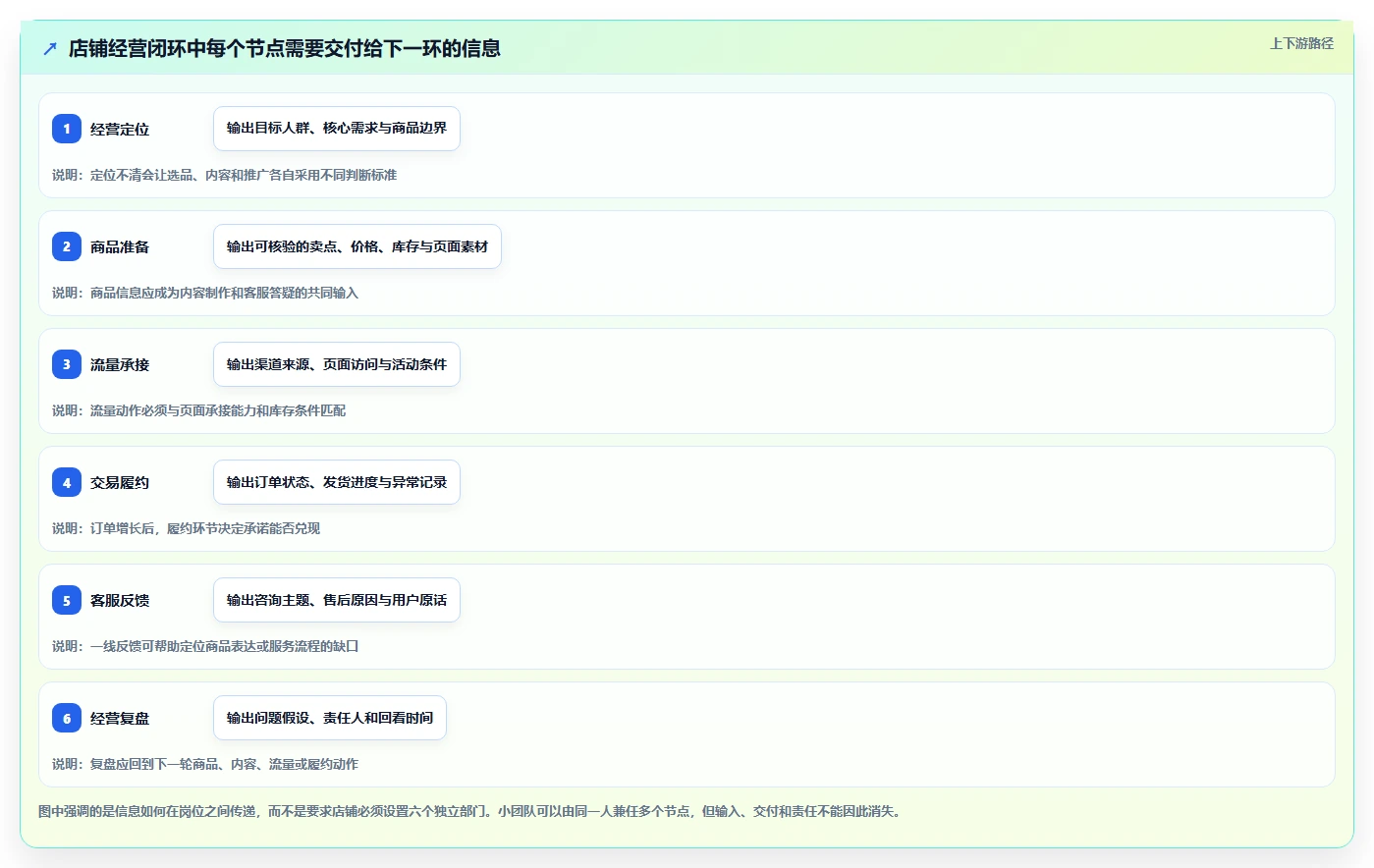Click the number 2 badge for 商品准备

(67, 246)
